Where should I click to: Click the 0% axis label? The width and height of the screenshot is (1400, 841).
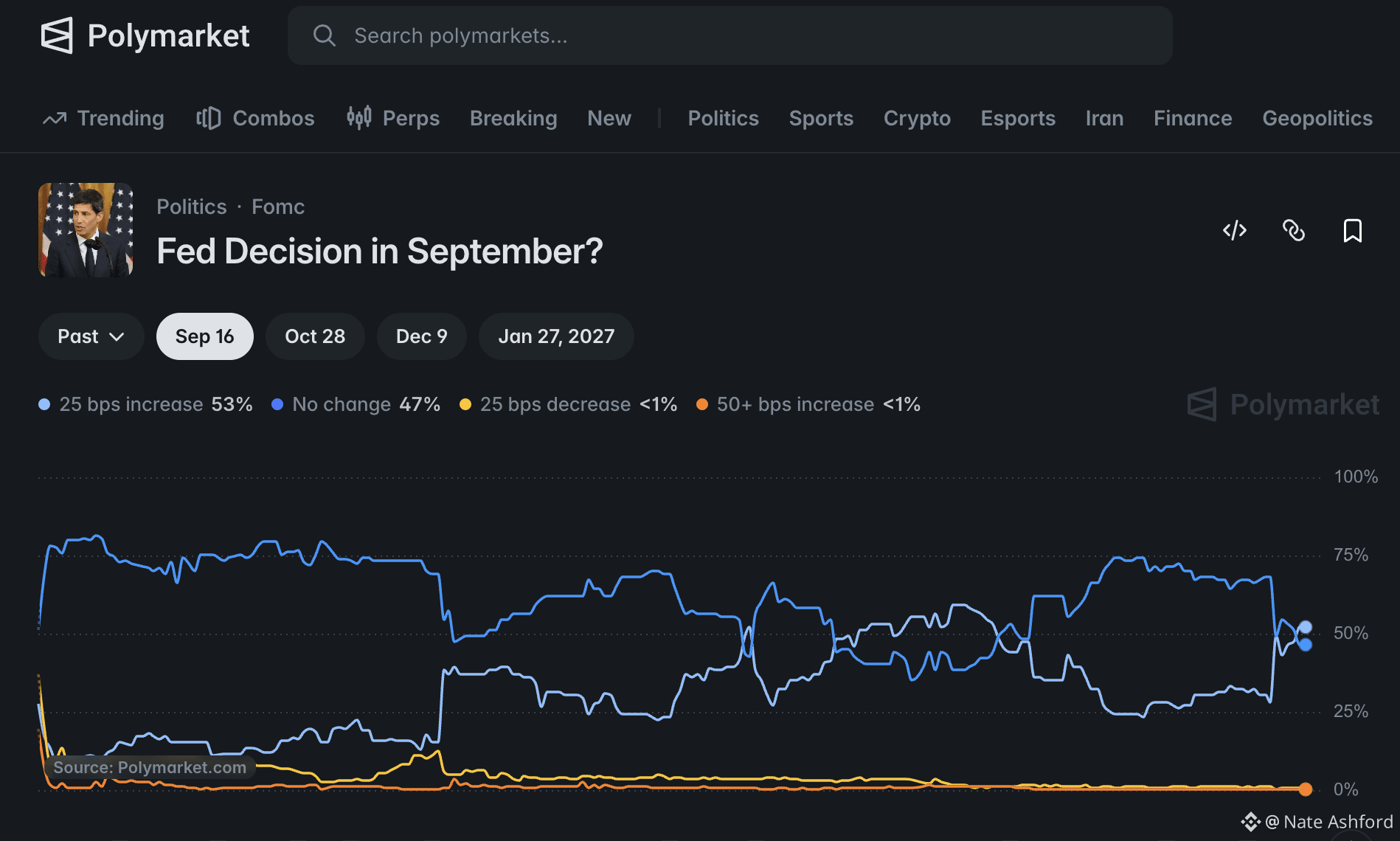pyautogui.click(x=1345, y=789)
